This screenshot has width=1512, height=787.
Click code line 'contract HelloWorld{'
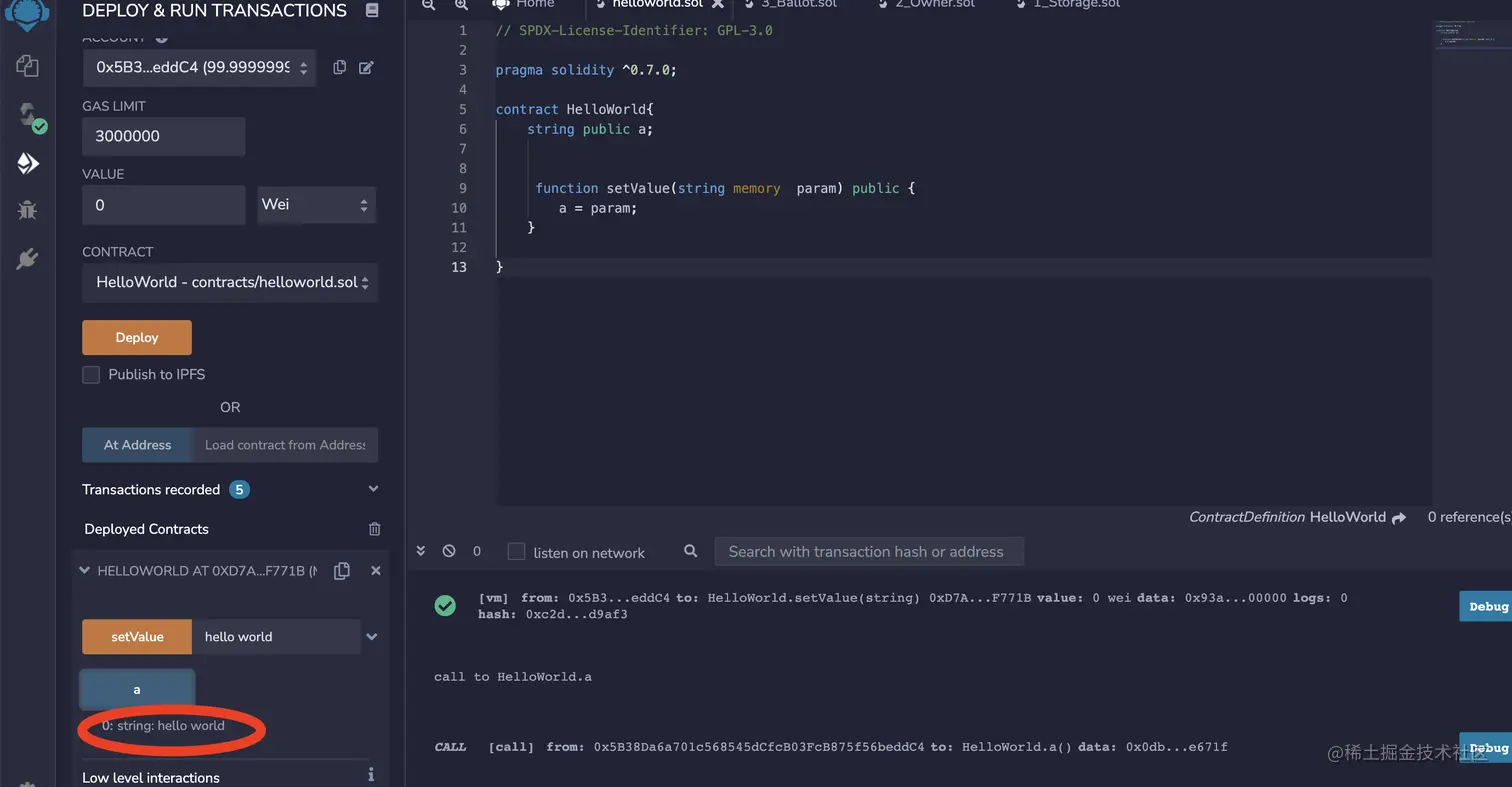574,109
